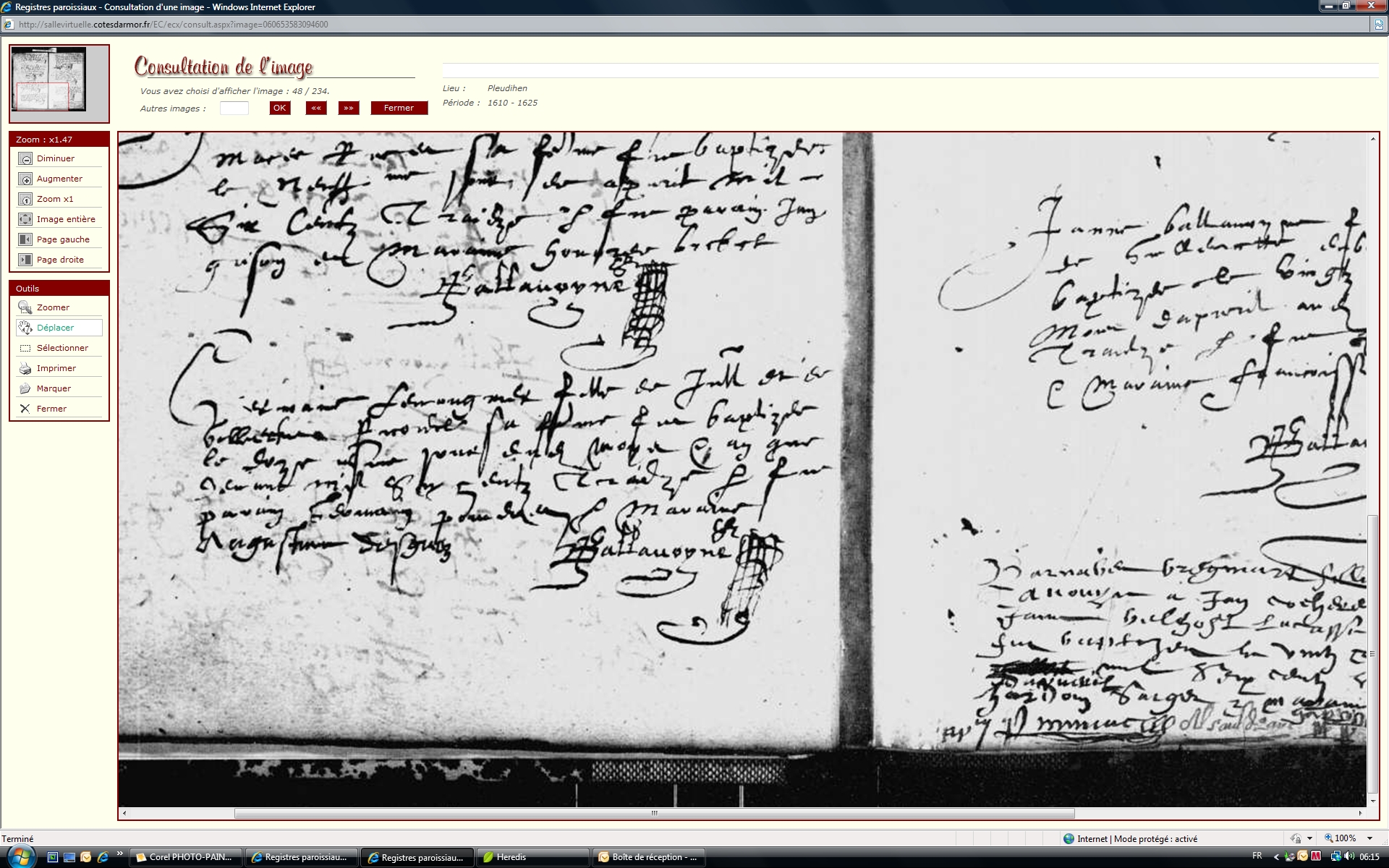Click the red Fermer button at the top
The image size is (1389, 868).
click(x=399, y=109)
